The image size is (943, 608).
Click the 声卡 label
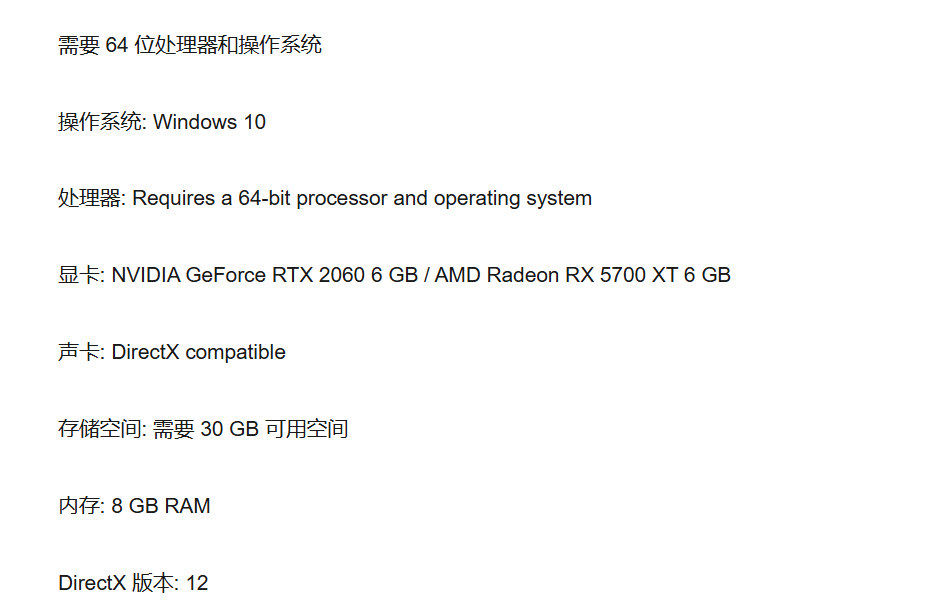(79, 352)
